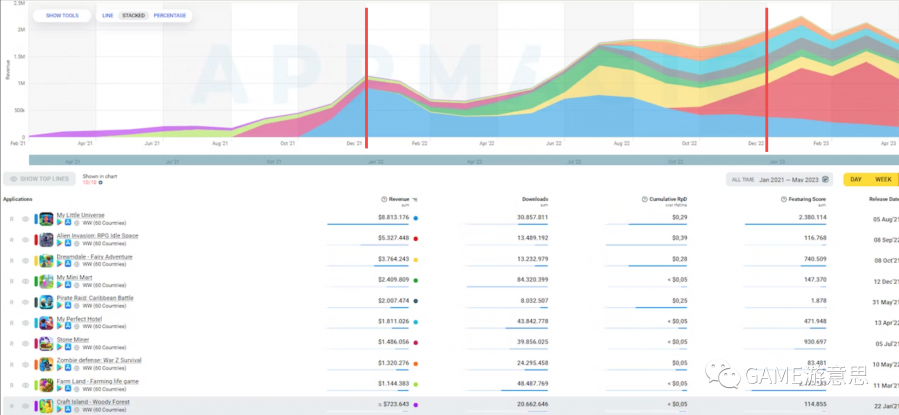Image resolution: width=899 pixels, height=415 pixels.
Task: Click help icon next to Featuring Score
Action: (783, 199)
